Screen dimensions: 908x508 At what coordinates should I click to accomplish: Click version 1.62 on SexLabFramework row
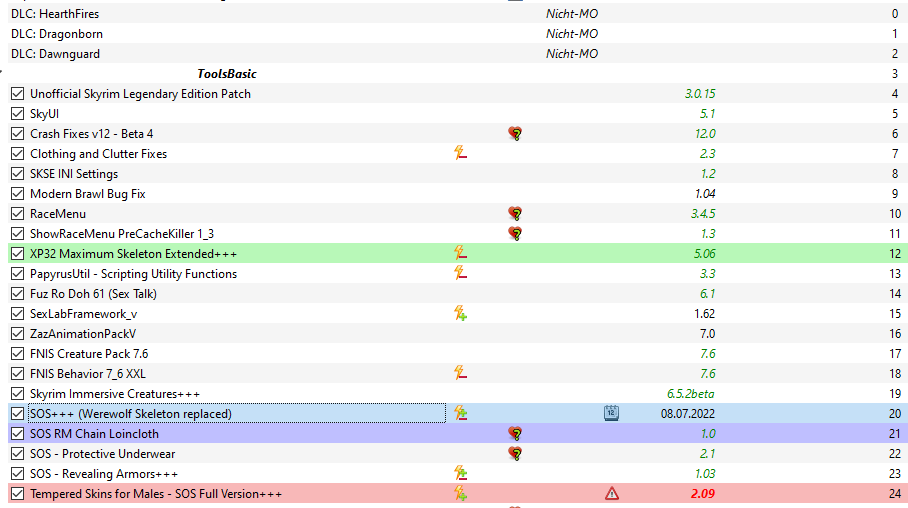(x=705, y=313)
